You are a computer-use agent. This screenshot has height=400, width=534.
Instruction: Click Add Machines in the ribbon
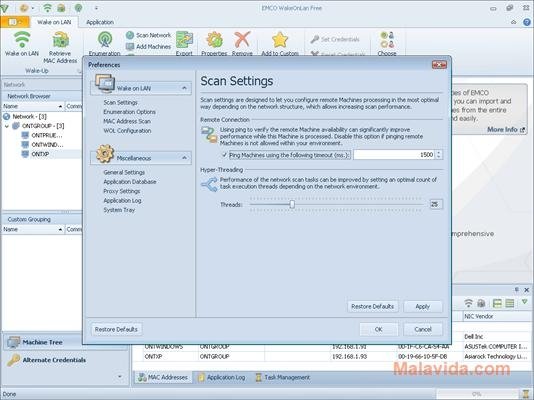(149, 46)
